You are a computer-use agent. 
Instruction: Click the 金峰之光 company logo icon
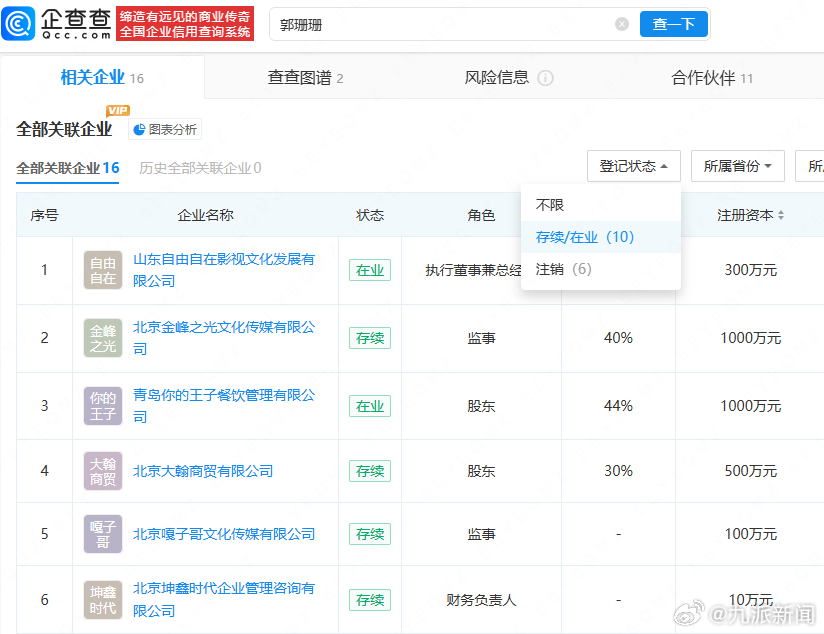(103, 338)
